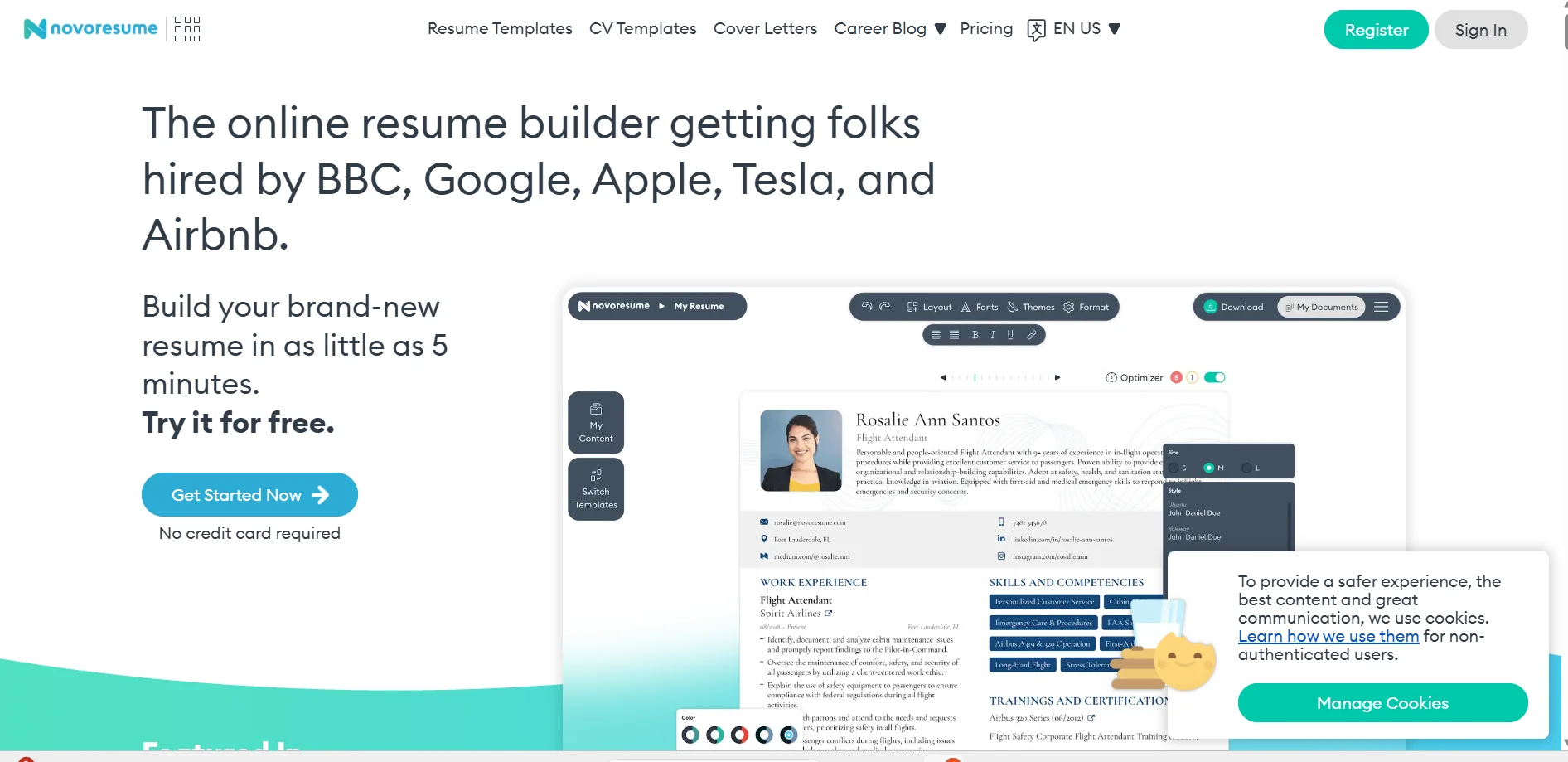
Task: Click the Bold formatting icon
Action: tap(975, 335)
